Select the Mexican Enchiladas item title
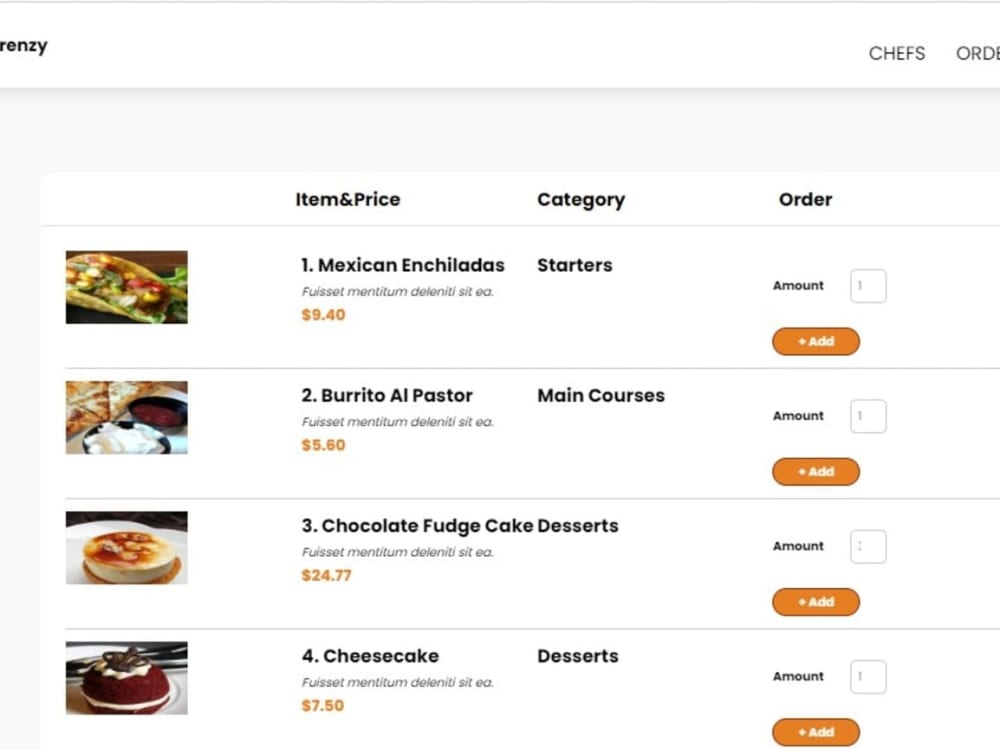Image resolution: width=1000 pixels, height=750 pixels. pyautogui.click(x=403, y=265)
